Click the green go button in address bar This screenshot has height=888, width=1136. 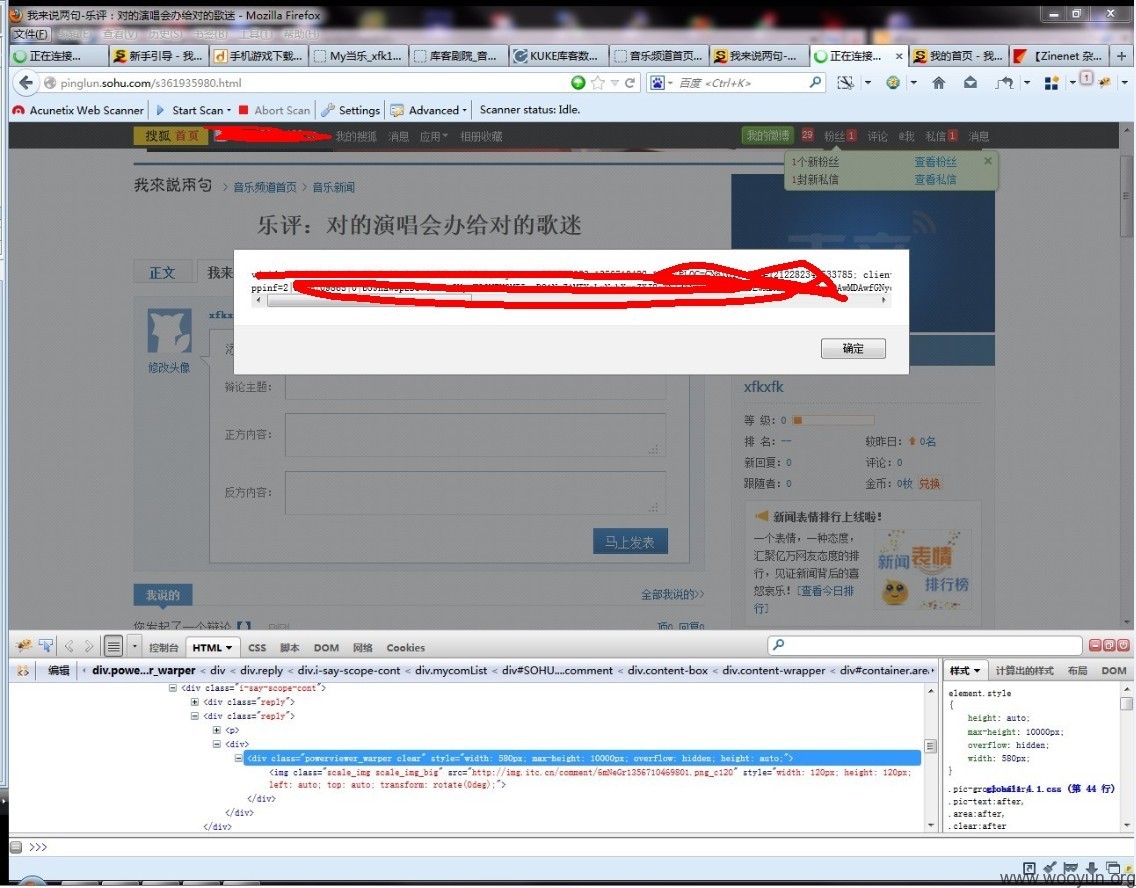coord(577,83)
